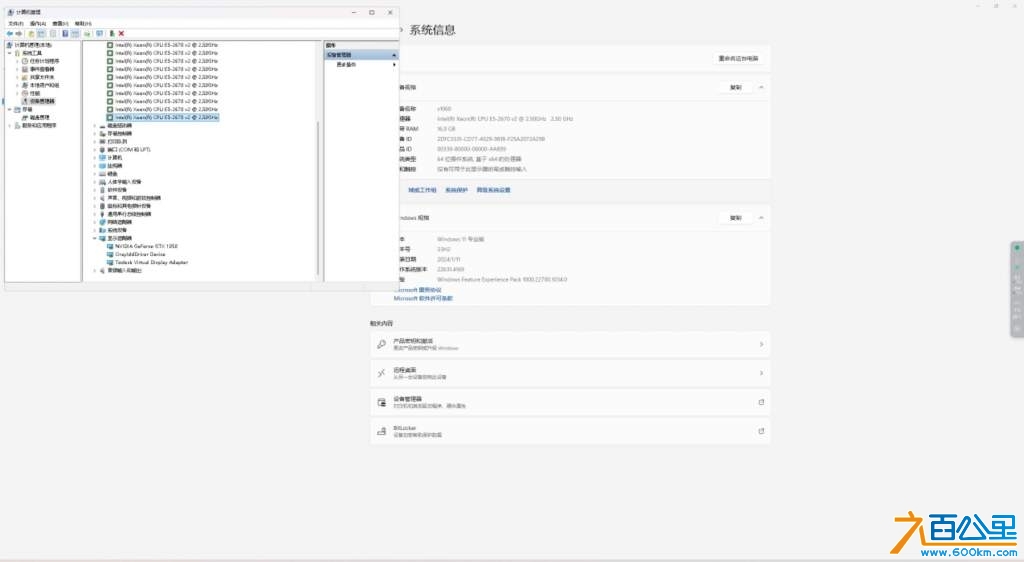
Task: Open the Microsoft 服务协议 link
Action: (417, 290)
